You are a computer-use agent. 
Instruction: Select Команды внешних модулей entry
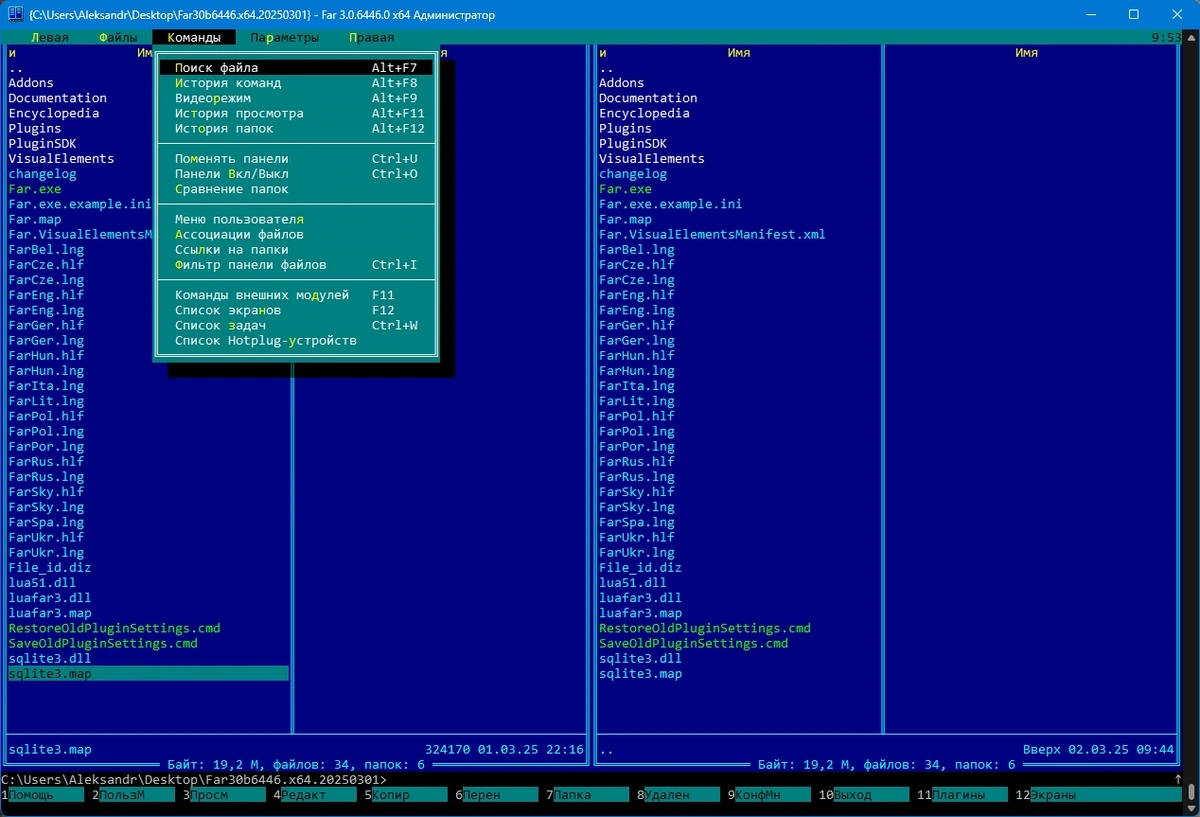coord(296,295)
